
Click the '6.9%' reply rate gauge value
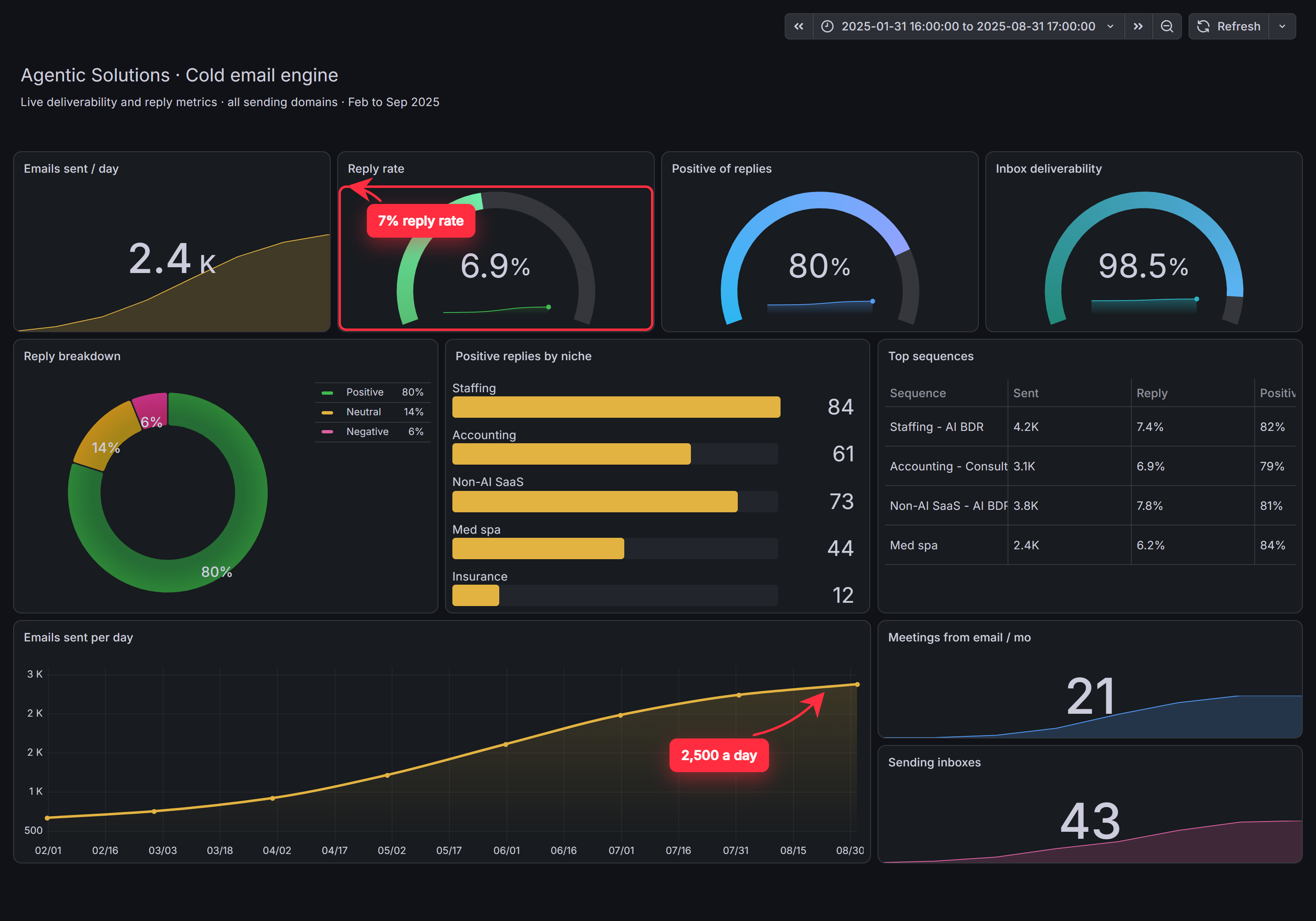tap(495, 266)
